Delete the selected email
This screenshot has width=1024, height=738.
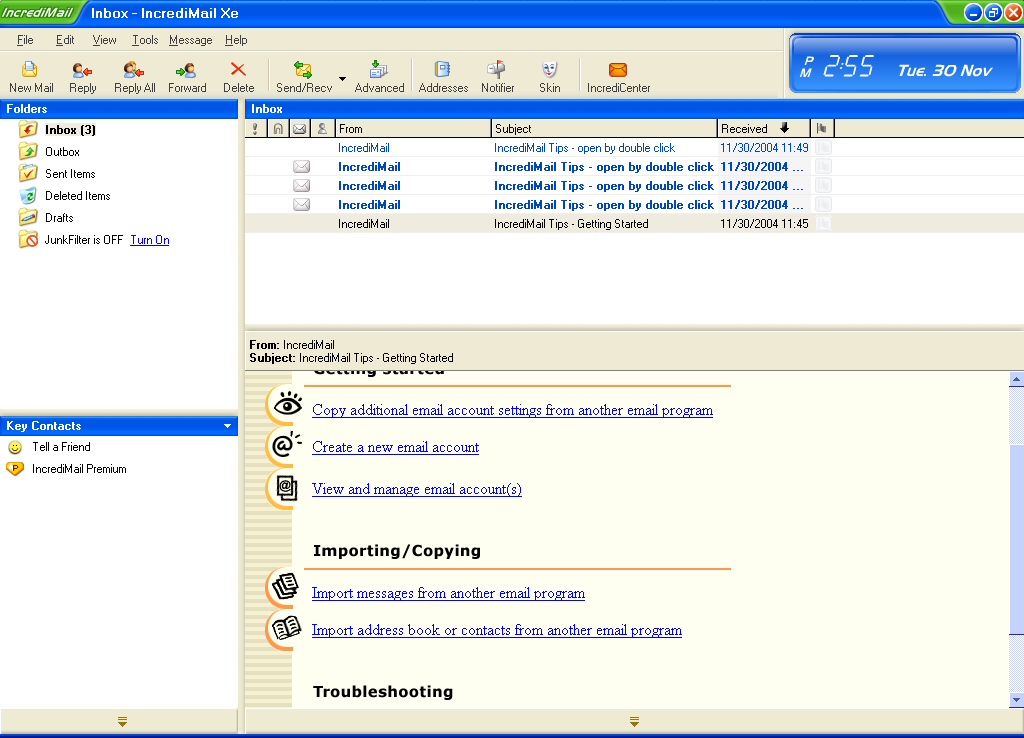click(238, 76)
